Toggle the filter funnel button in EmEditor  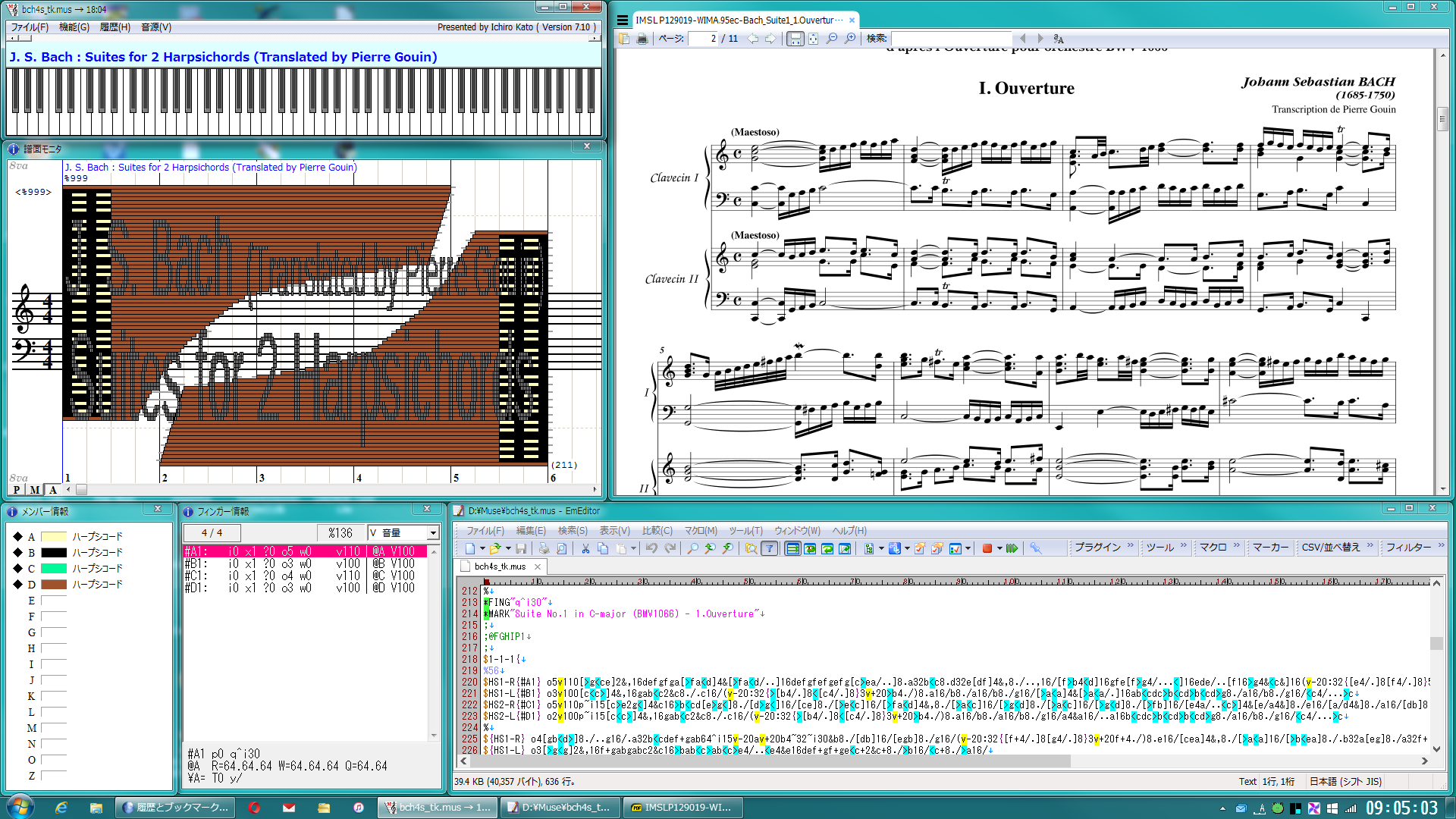pyautogui.click(x=769, y=548)
